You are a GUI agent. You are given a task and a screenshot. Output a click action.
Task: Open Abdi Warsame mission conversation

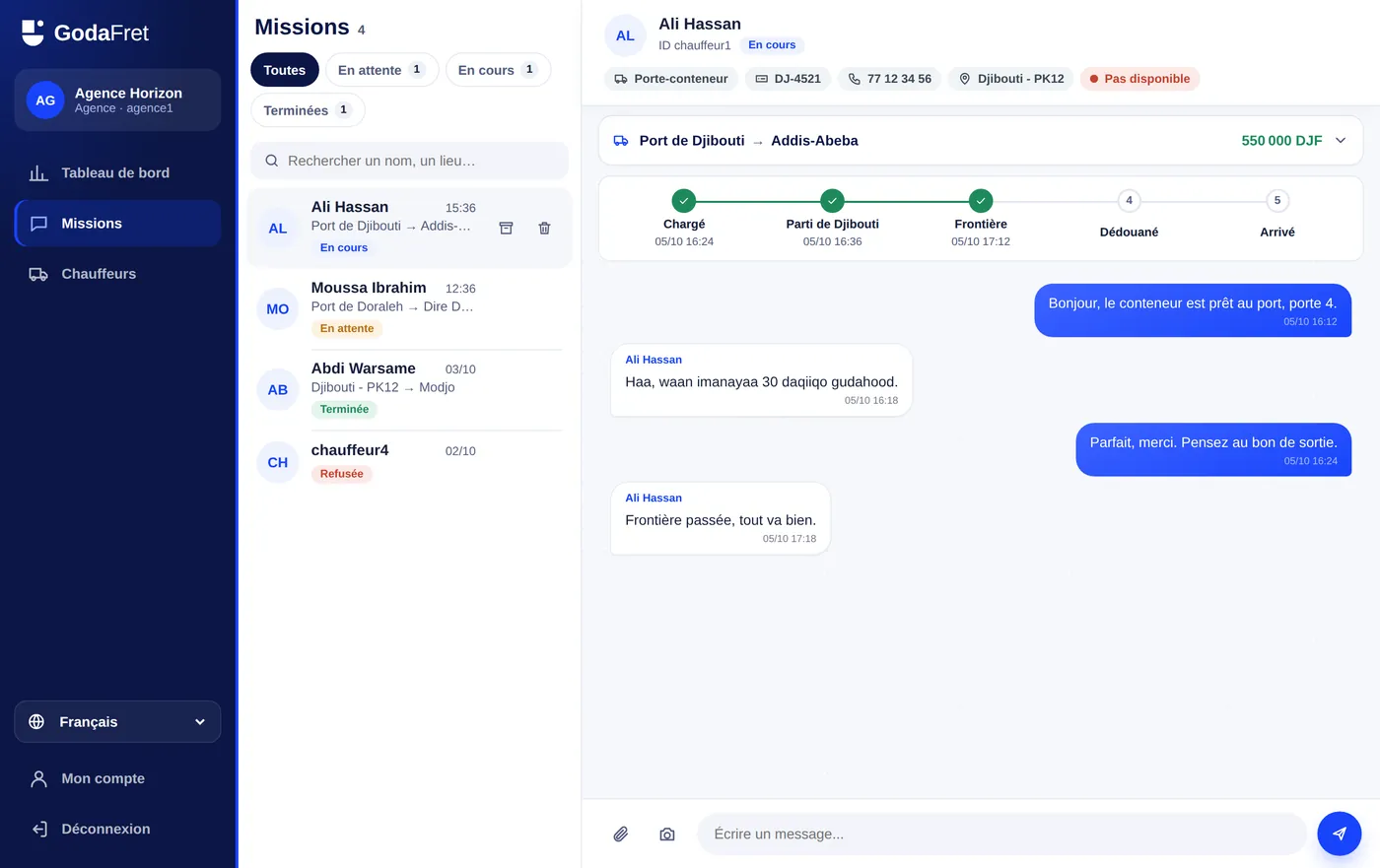409,390
